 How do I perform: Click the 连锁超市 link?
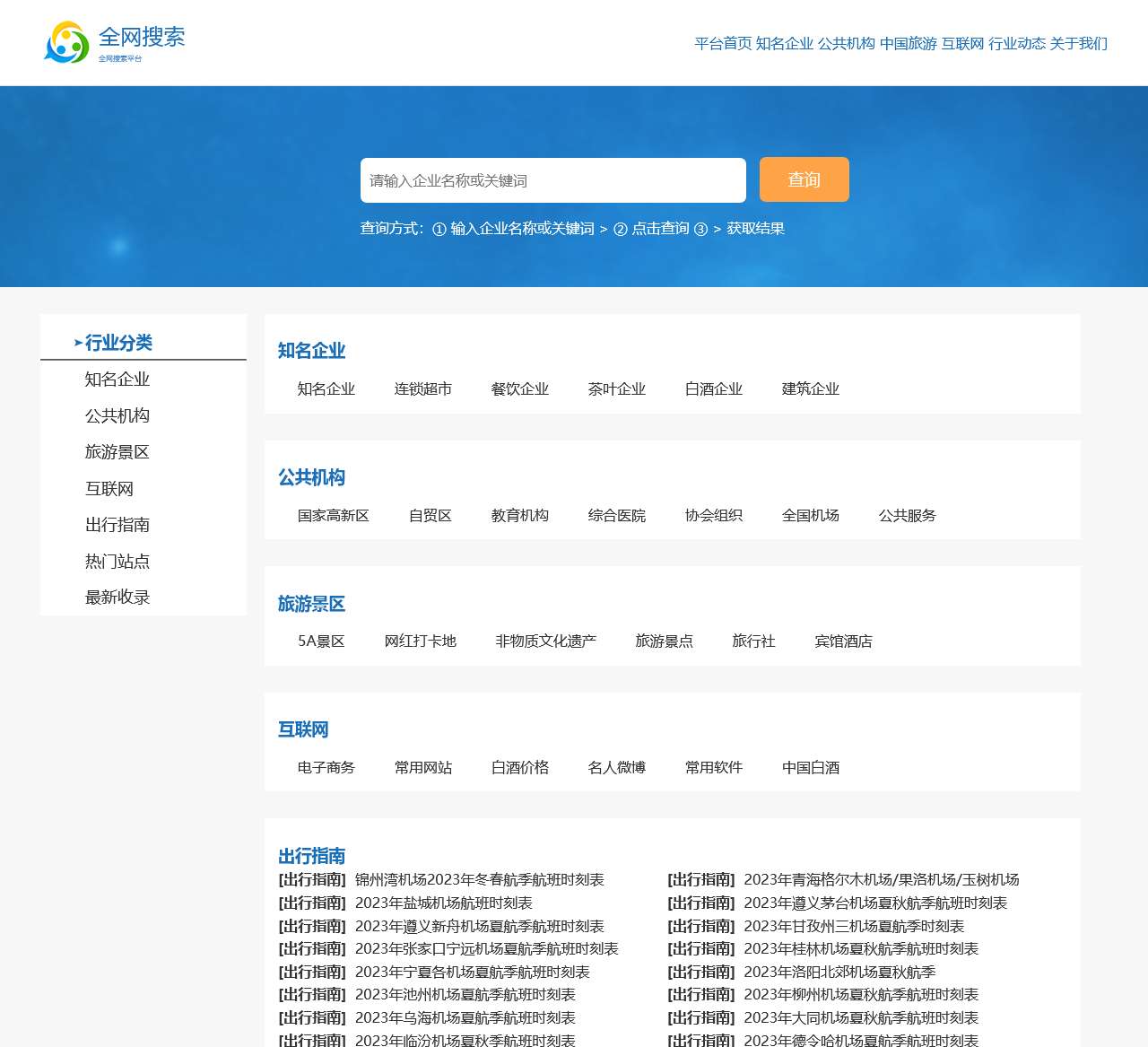422,389
